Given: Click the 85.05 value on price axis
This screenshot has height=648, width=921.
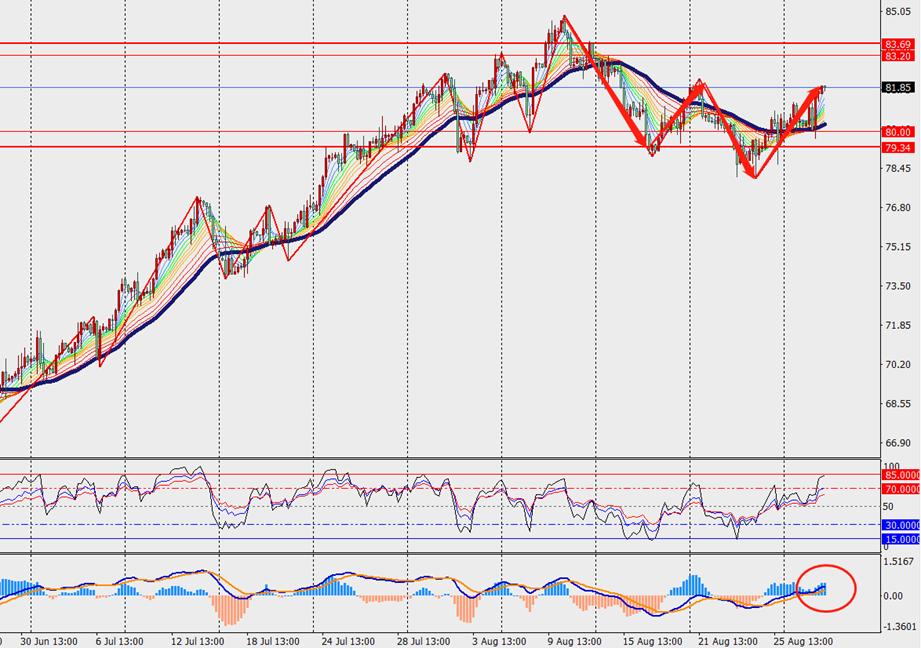Looking at the screenshot, I should (x=897, y=12).
